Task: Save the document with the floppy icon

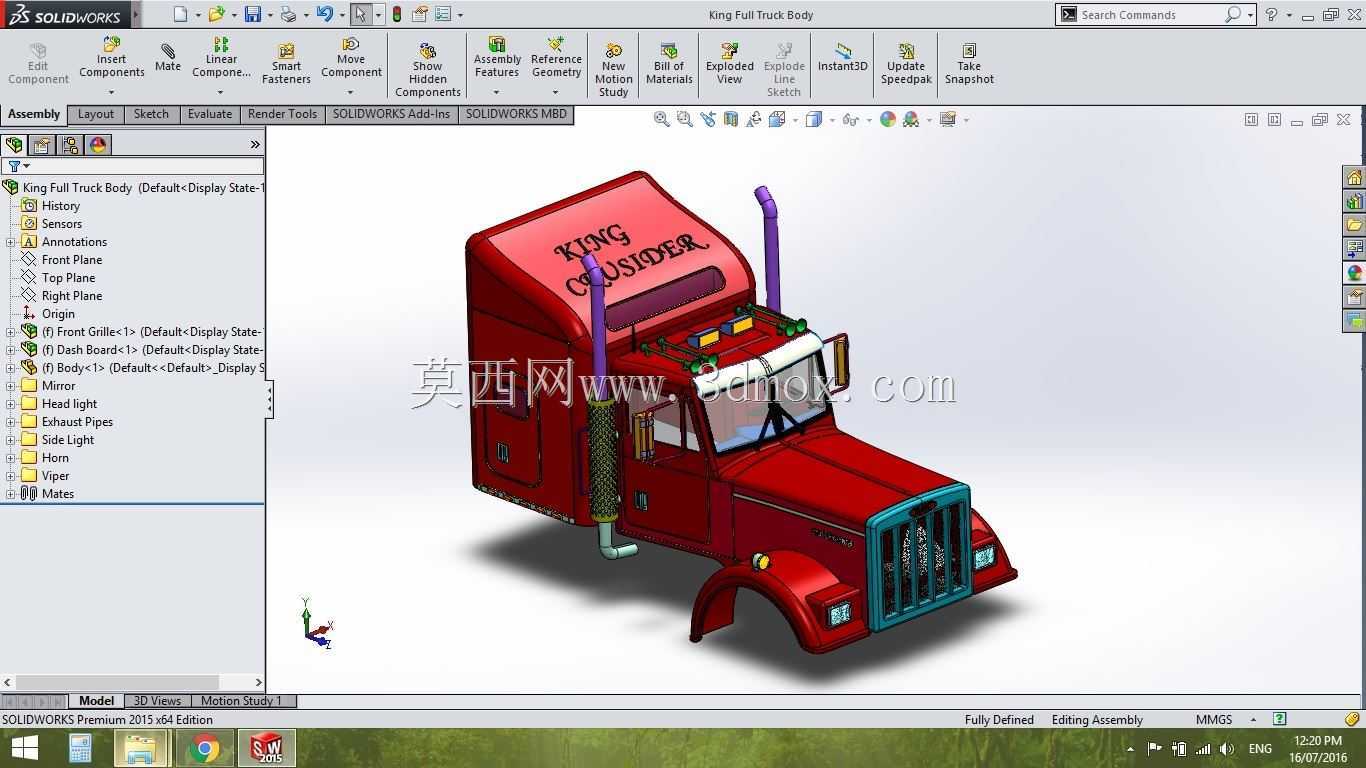Action: [253, 14]
